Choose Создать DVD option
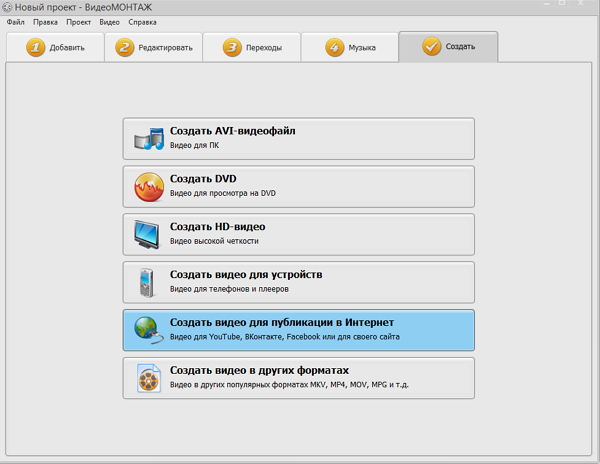Image resolution: width=600 pixels, height=464 pixels. point(298,187)
